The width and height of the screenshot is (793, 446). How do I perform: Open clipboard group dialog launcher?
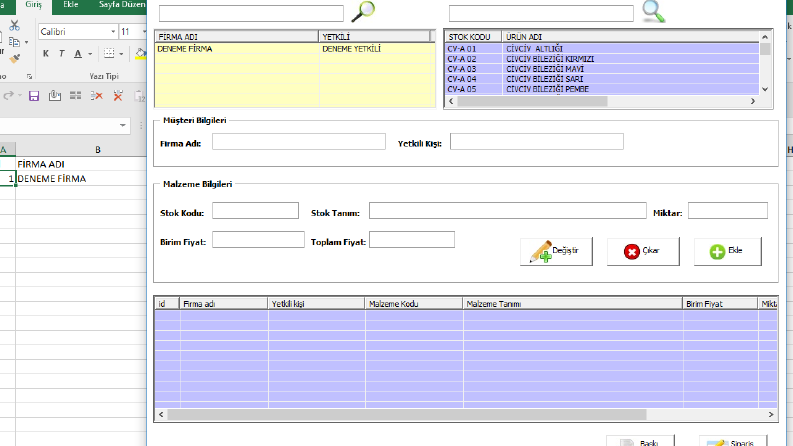[x=29, y=76]
